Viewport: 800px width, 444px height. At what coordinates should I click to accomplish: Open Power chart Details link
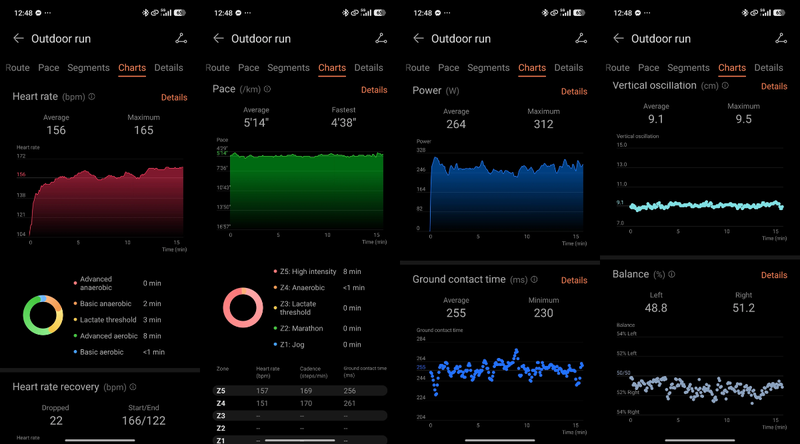574,91
